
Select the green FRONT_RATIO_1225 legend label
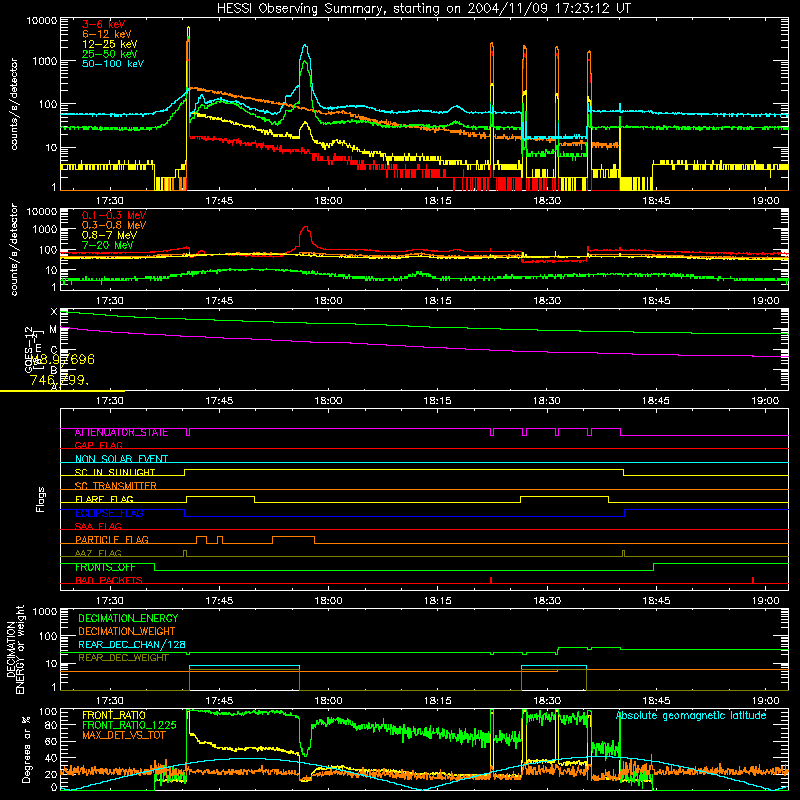[129, 725]
